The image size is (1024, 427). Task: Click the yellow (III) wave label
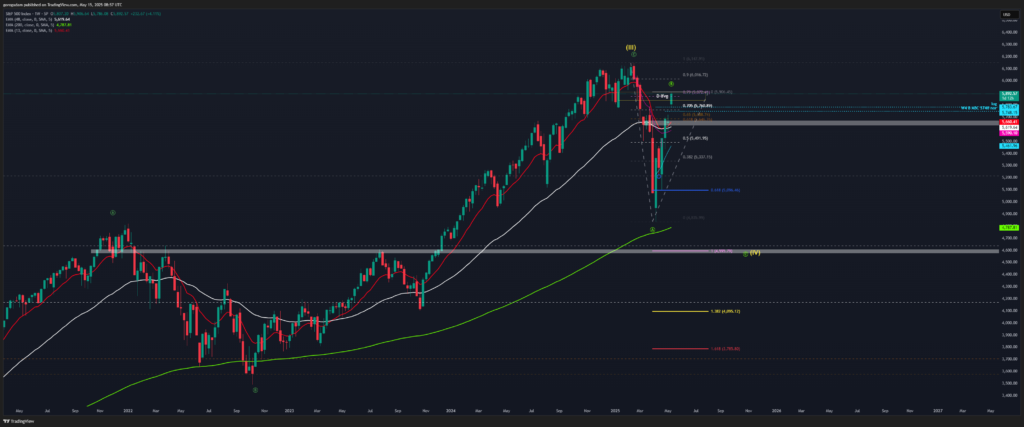[631, 47]
